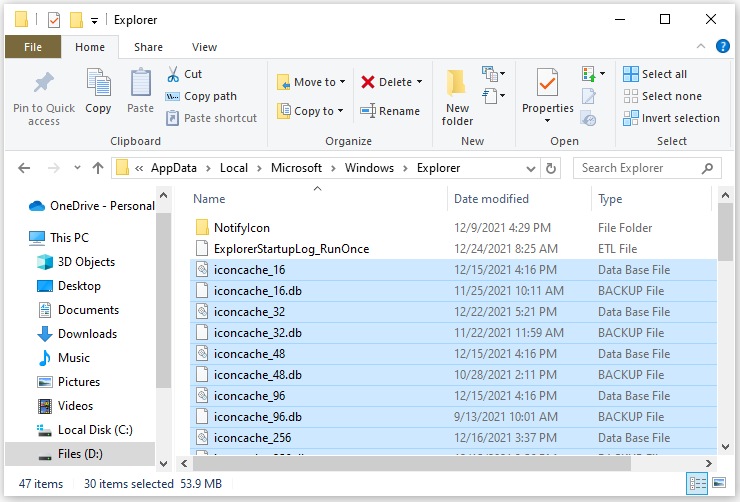Go back with the left arrow
Viewport: 740px width, 502px height.
click(24, 168)
